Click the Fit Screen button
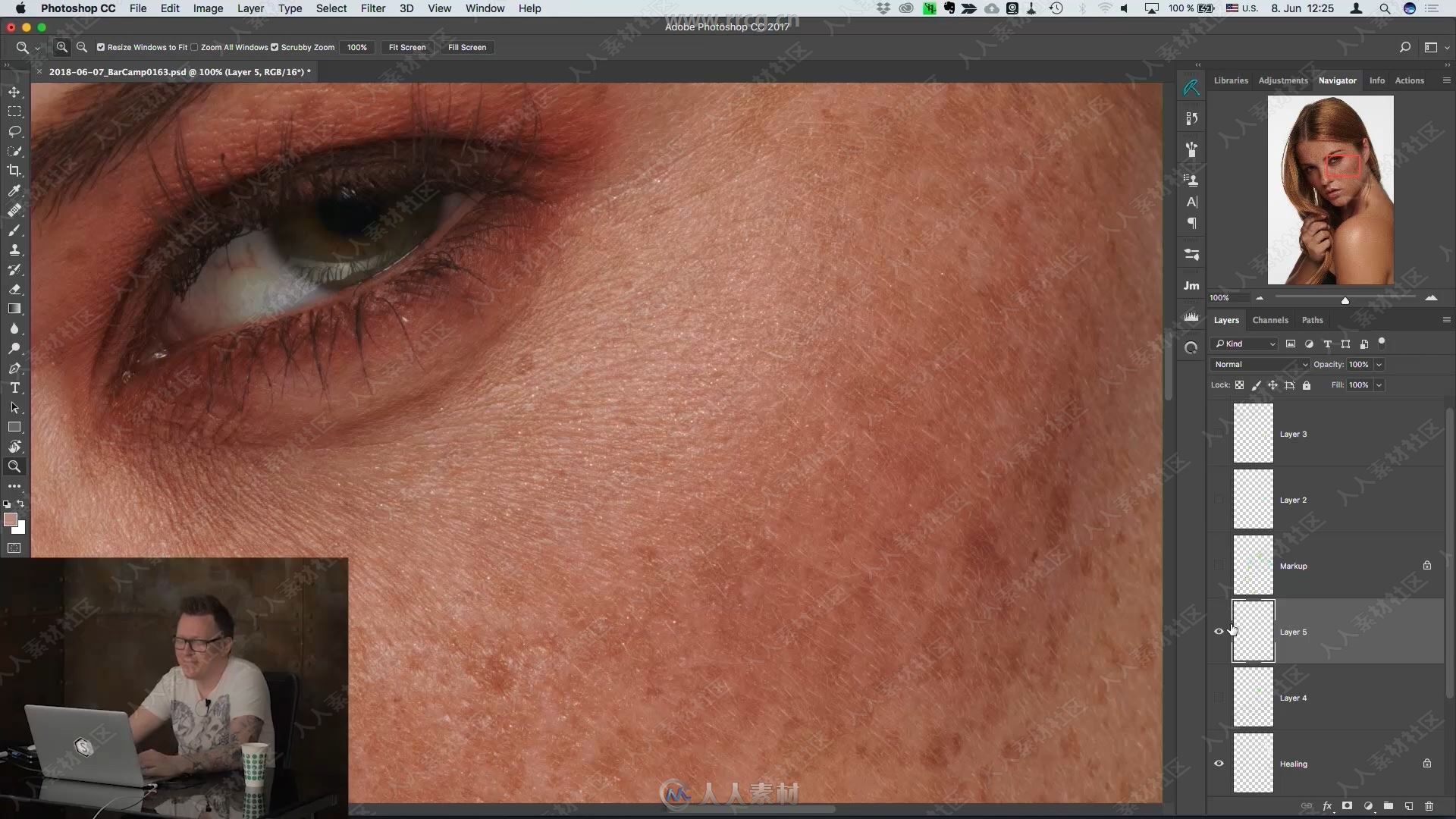Screen dimensions: 1456x819 coord(407,47)
